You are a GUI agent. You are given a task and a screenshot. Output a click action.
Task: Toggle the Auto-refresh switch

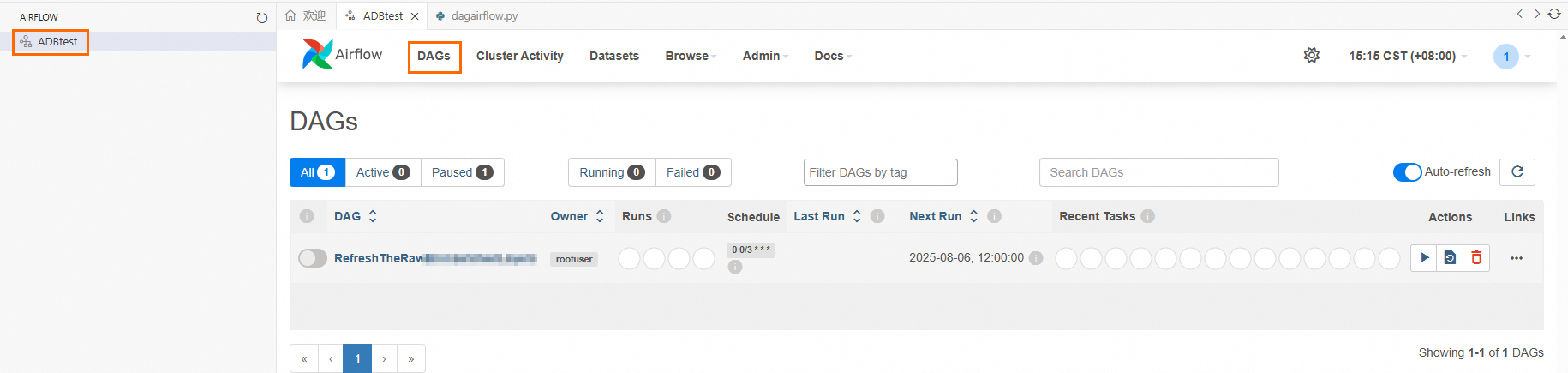point(1407,172)
